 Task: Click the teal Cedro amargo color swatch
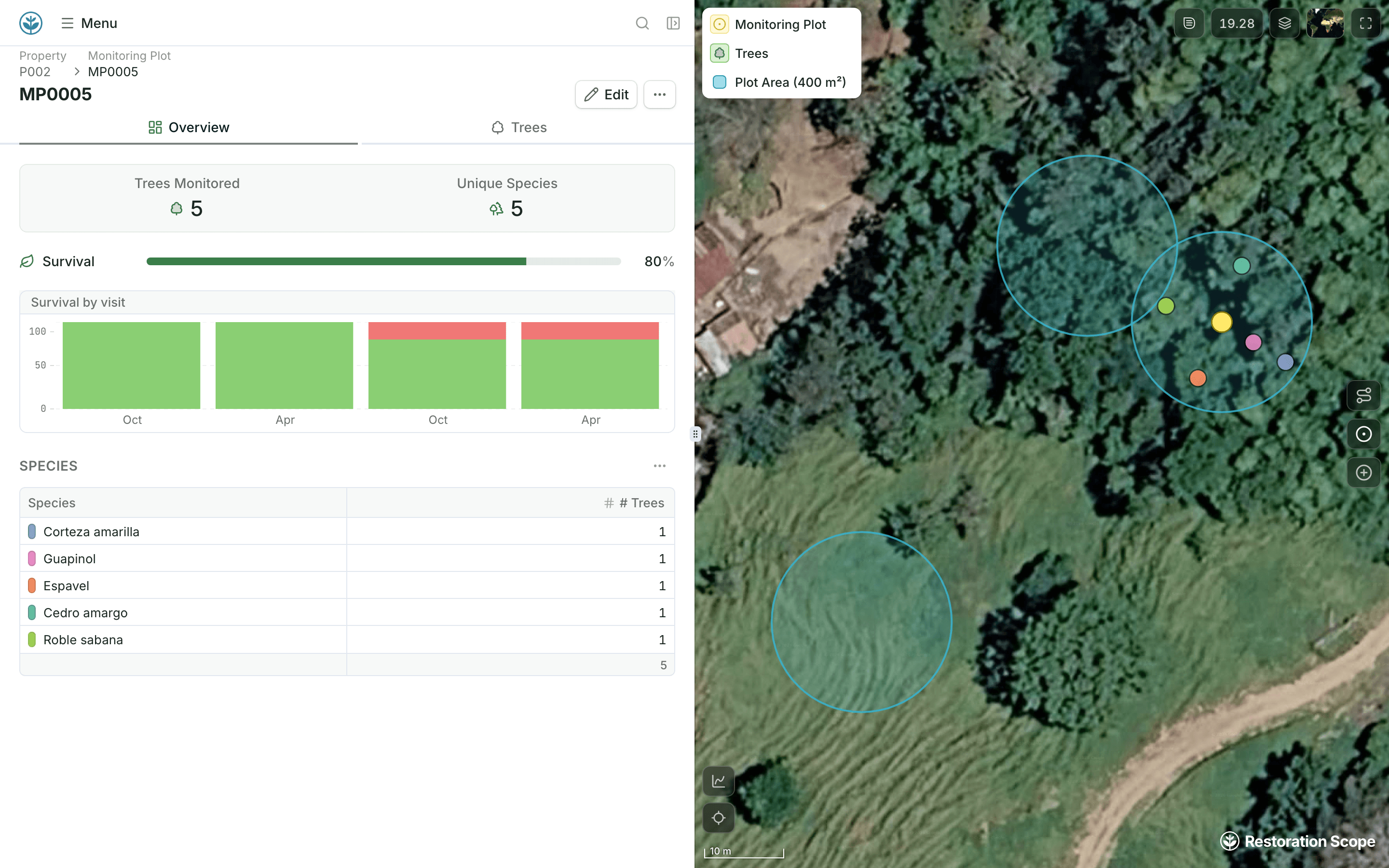[x=32, y=612]
